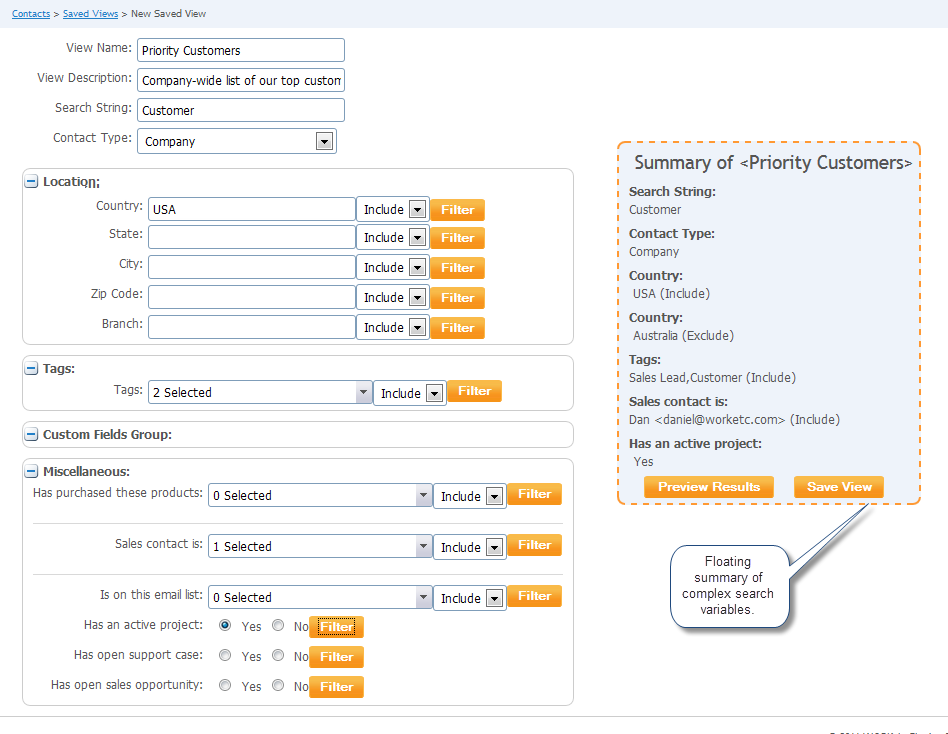Select No for Has open support case
The width and height of the screenshot is (948, 734).
click(278, 656)
